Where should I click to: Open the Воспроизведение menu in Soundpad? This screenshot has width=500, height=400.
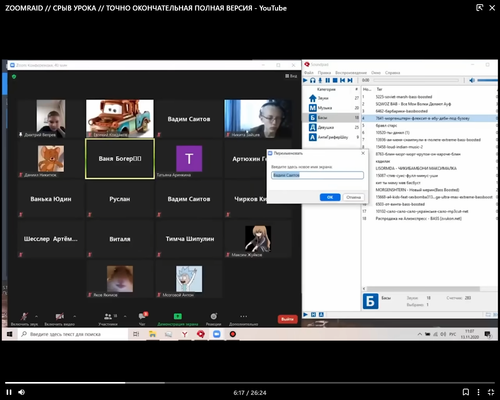351,72
